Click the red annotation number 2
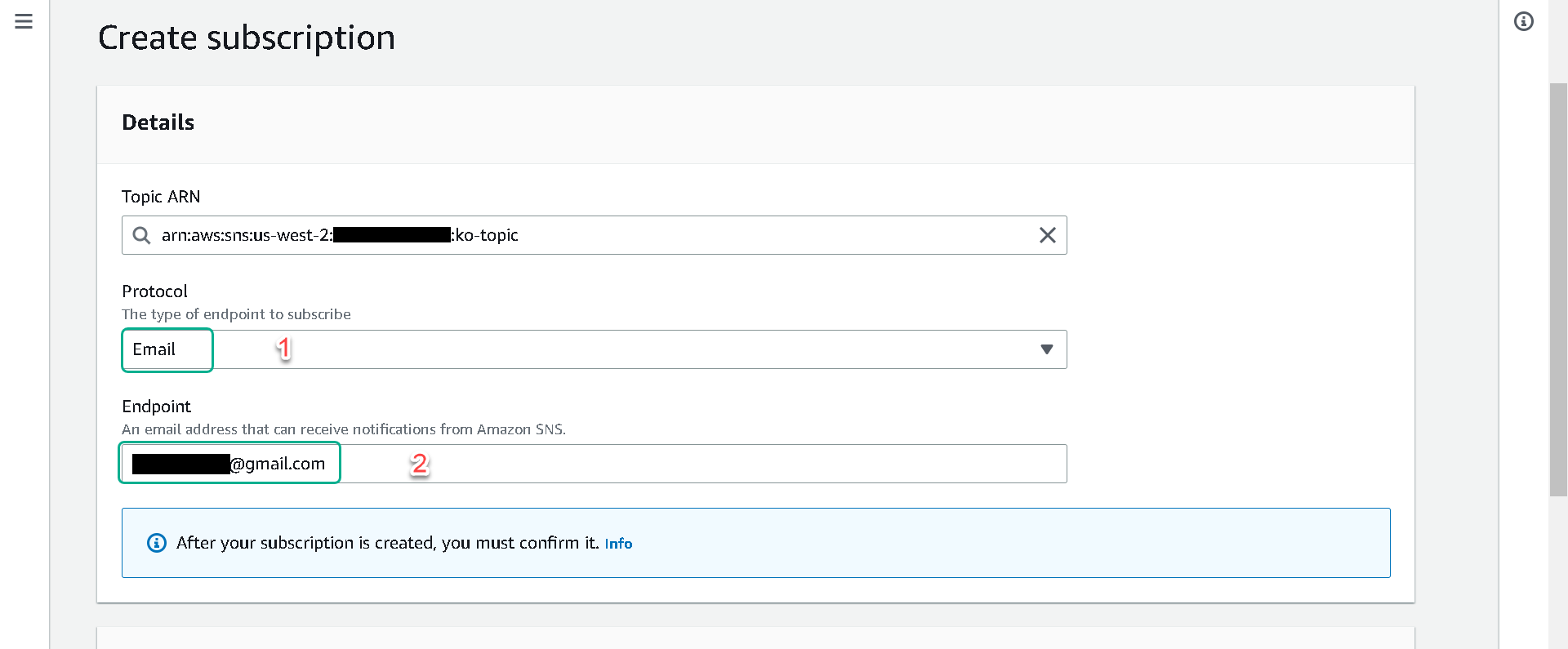Image resolution: width=1568 pixels, height=649 pixels. 419,464
